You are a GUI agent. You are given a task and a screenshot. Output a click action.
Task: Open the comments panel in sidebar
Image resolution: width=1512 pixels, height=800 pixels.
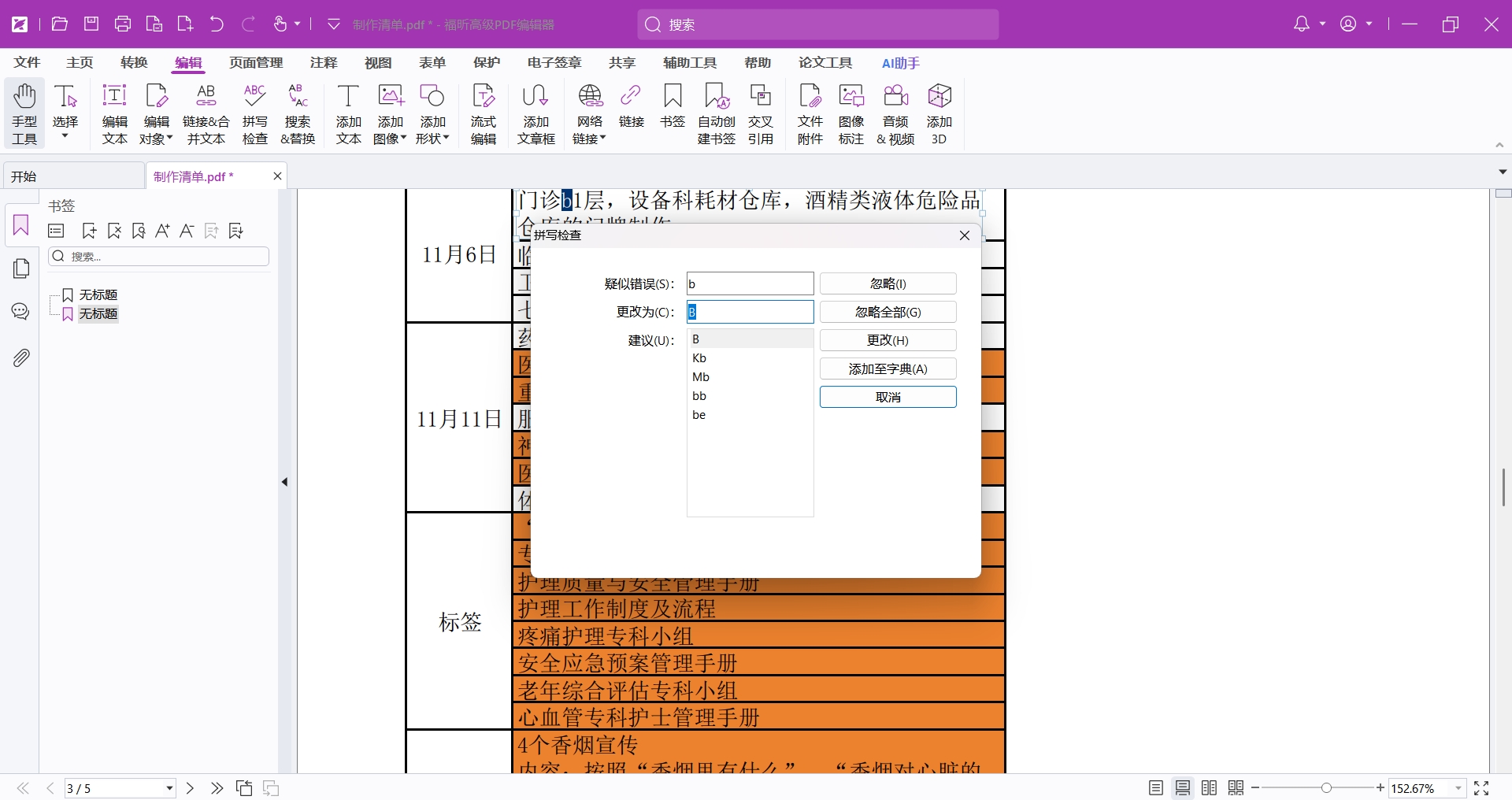pyautogui.click(x=21, y=312)
